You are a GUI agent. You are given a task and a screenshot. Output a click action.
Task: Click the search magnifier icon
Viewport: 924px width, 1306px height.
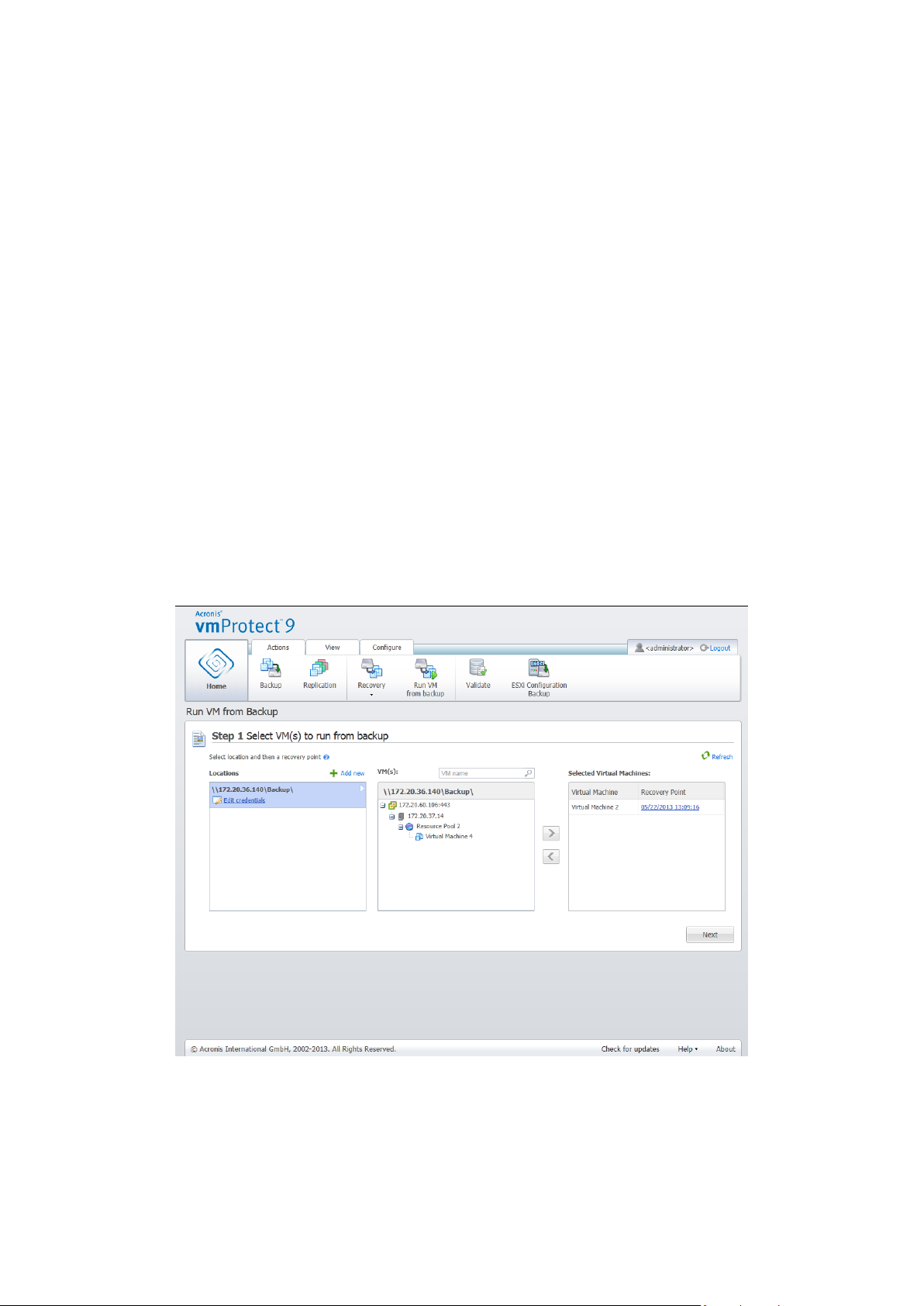pyautogui.click(x=529, y=773)
